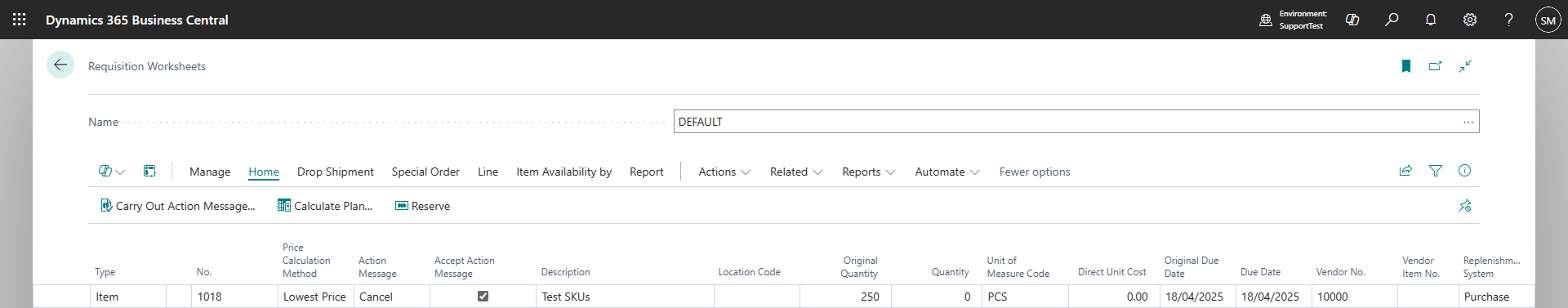The height and width of the screenshot is (308, 1568).
Task: Open the app launcher waffle menu
Action: tap(20, 20)
